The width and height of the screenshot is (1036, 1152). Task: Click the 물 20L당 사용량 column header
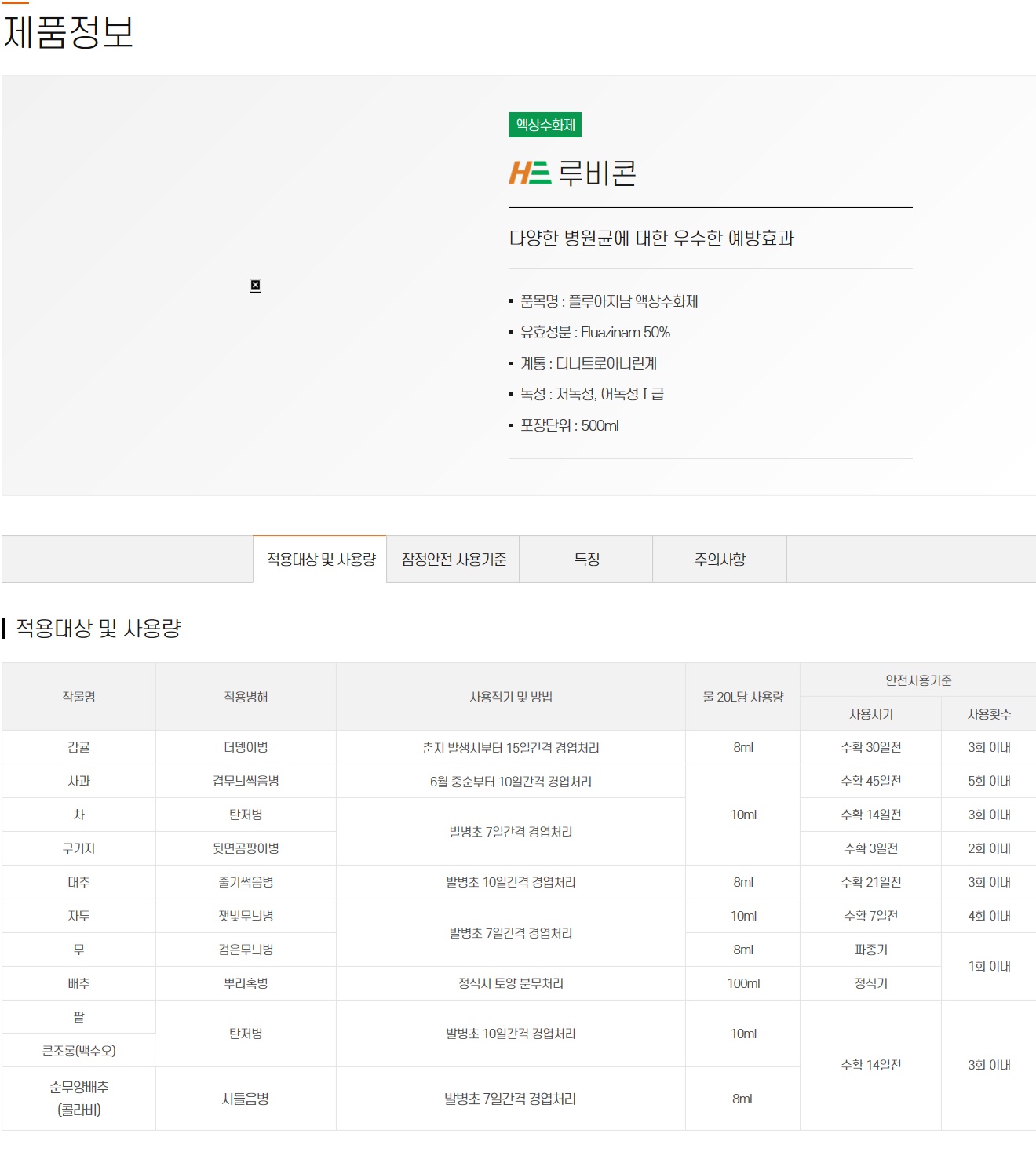[x=743, y=697]
